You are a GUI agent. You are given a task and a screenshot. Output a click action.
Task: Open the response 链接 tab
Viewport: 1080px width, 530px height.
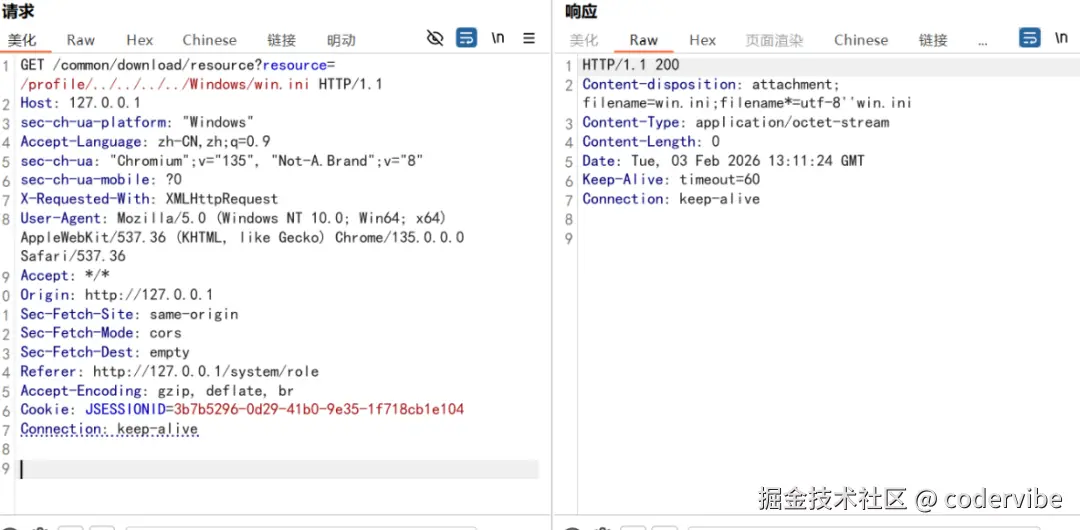click(x=933, y=40)
